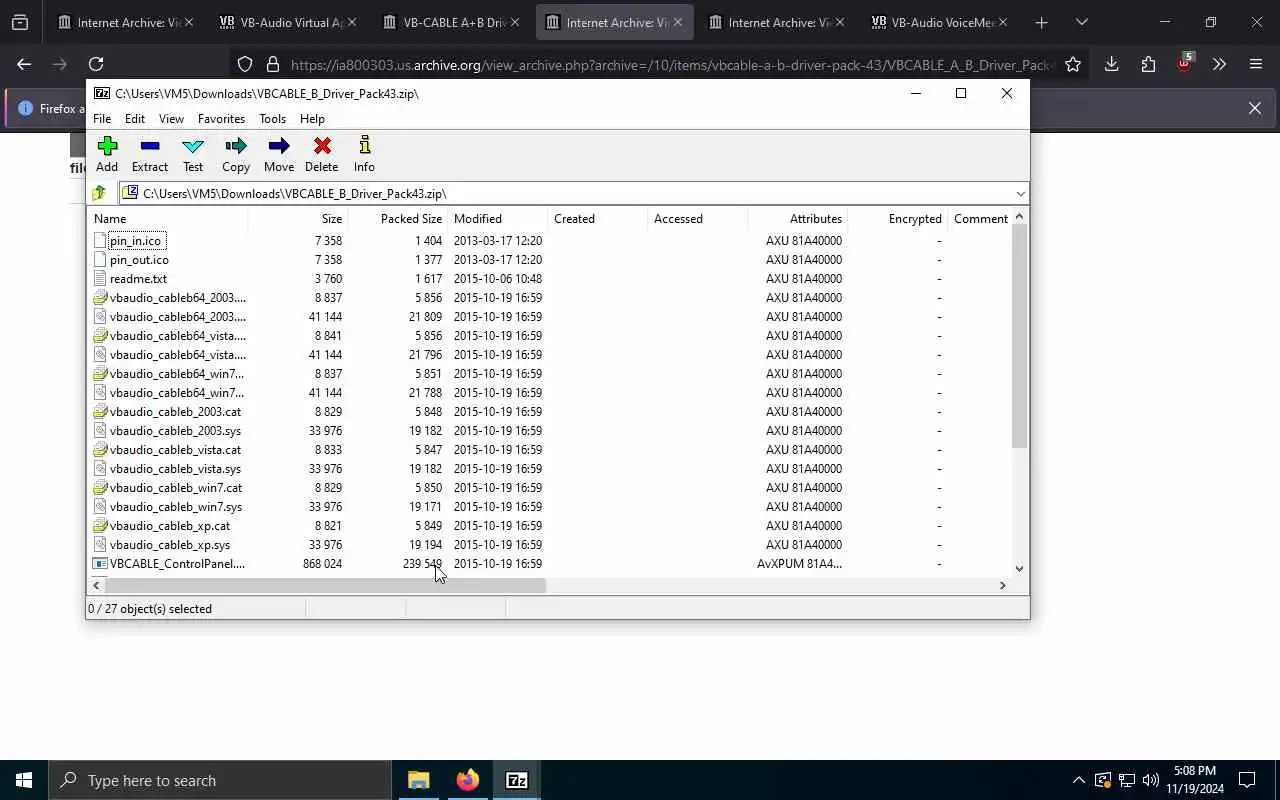This screenshot has width=1280, height=800.
Task: Switch to VB-Audio VoiceMeeter browser tab
Action: 940,22
